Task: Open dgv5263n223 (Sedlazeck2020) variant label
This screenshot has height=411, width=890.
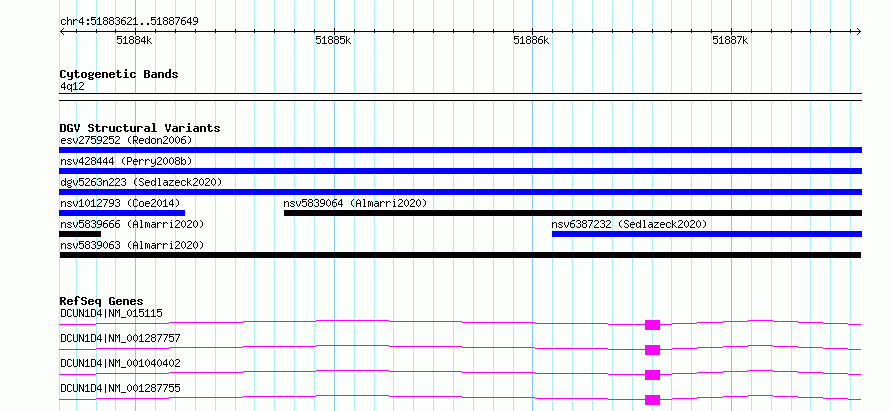Action: click(141, 182)
